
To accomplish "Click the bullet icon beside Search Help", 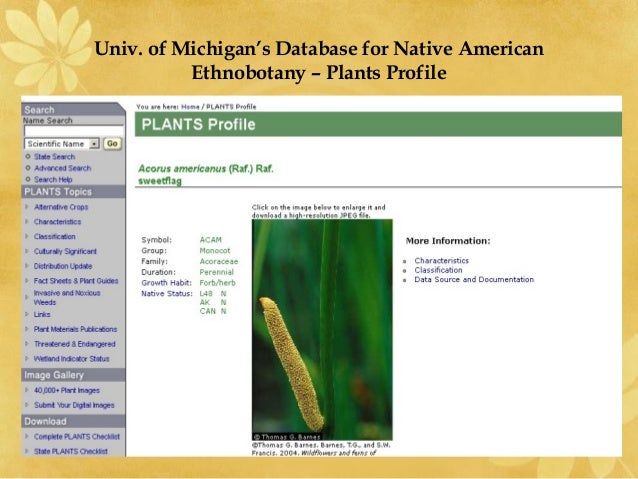I will coord(28,179).
